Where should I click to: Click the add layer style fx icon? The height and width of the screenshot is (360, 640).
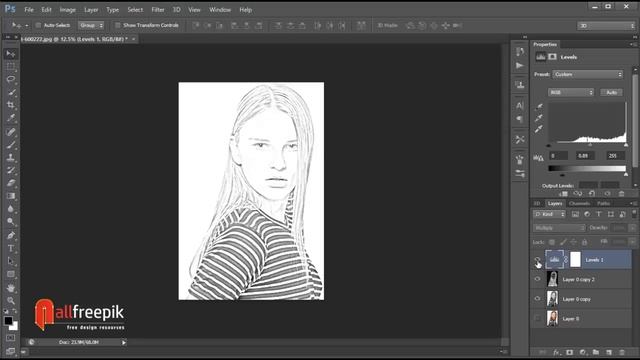tap(556, 352)
